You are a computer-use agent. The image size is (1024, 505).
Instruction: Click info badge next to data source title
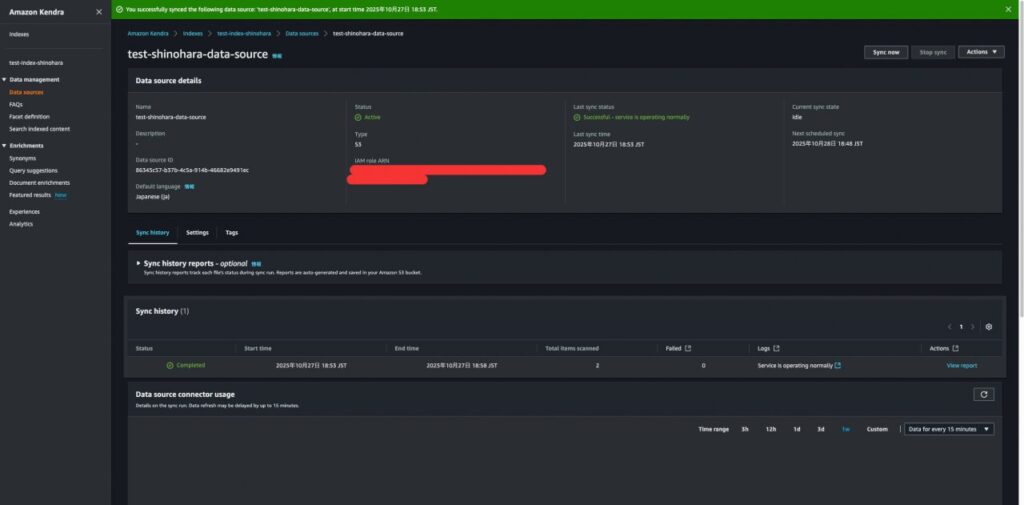tap(277, 56)
